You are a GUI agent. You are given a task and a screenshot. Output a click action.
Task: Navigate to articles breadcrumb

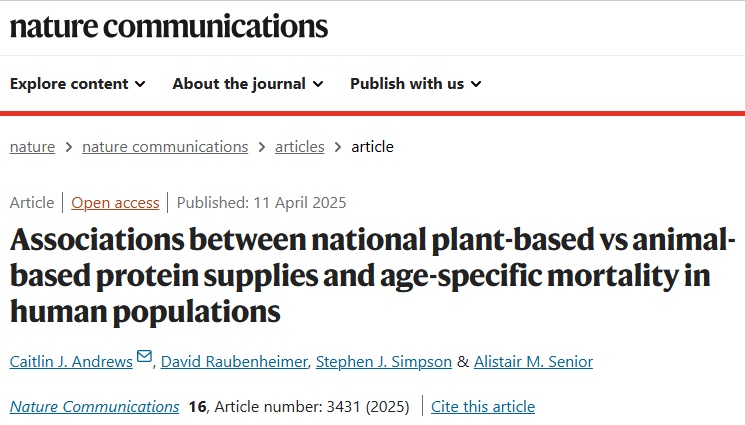coord(299,147)
